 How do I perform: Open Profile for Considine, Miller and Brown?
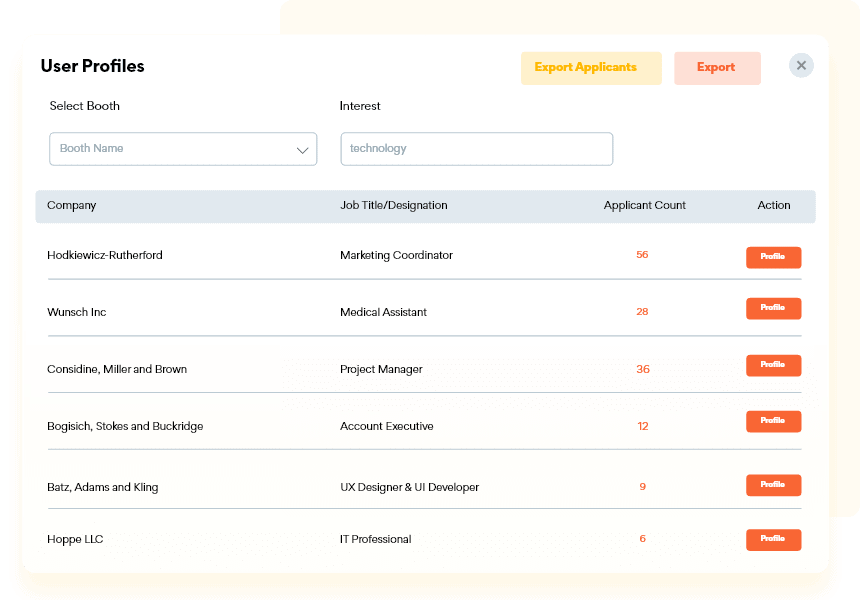(x=773, y=365)
